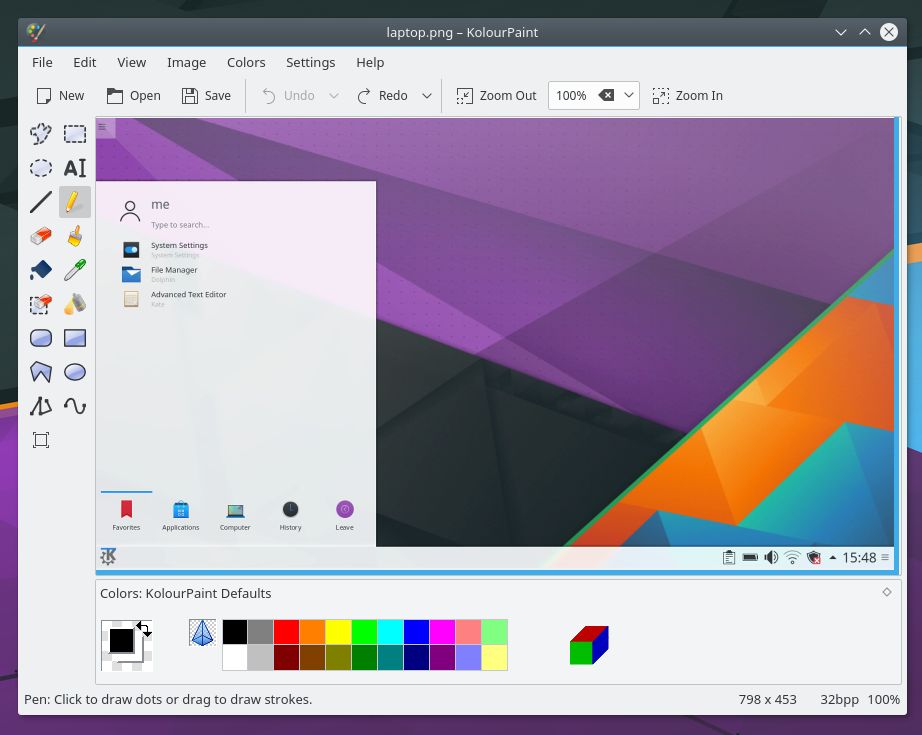Click the Zoom Out button
Screen dimensions: 922x735
coord(496,95)
